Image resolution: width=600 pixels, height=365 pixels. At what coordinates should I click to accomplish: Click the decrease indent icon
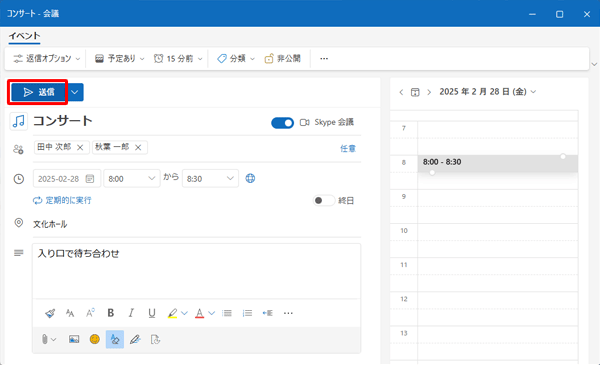click(x=267, y=313)
